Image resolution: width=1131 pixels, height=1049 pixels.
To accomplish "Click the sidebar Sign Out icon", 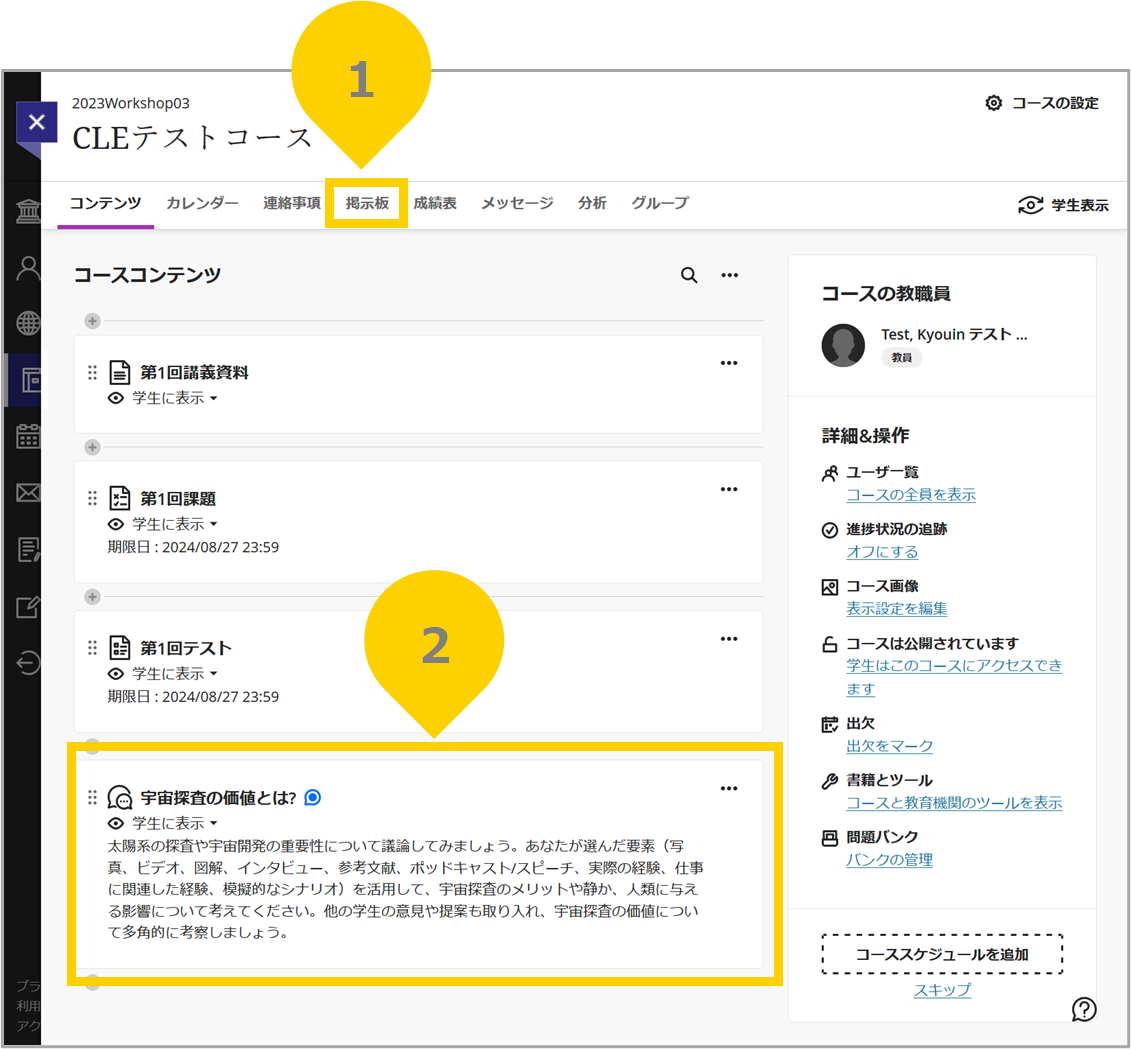I will (28, 662).
